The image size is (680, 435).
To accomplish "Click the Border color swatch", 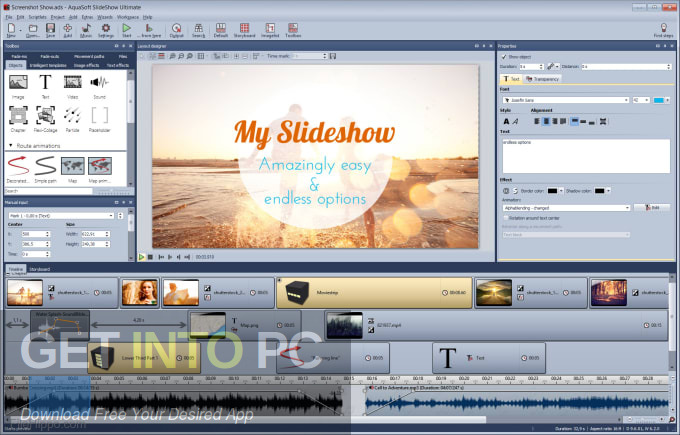I will click(552, 191).
